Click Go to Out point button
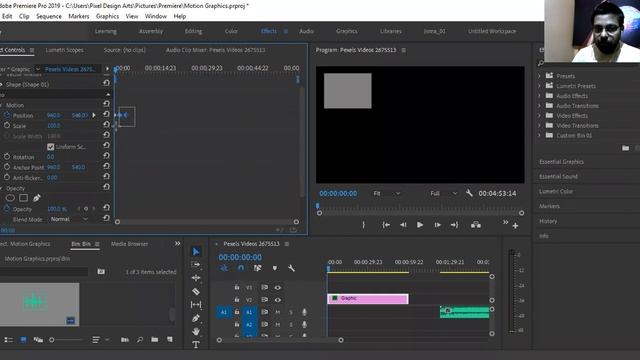This screenshot has width=640, height=360. click(454, 225)
